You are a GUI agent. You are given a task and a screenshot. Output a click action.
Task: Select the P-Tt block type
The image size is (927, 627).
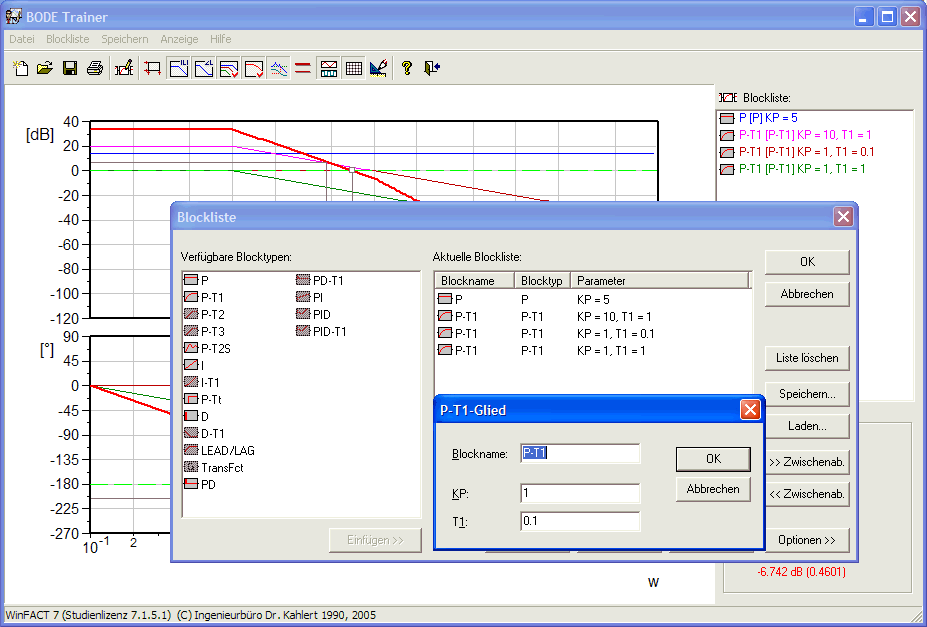pyautogui.click(x=203, y=399)
